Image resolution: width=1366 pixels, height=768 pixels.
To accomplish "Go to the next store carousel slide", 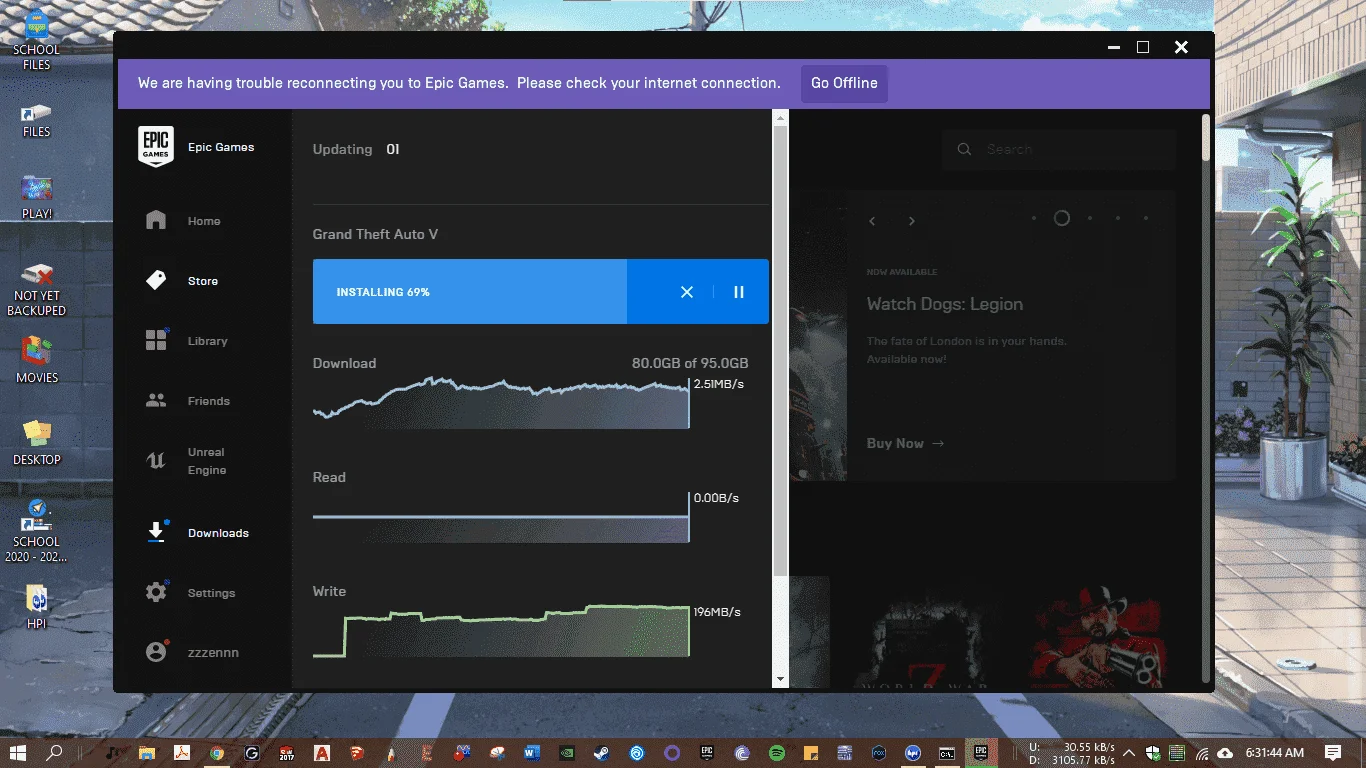I will [x=911, y=221].
